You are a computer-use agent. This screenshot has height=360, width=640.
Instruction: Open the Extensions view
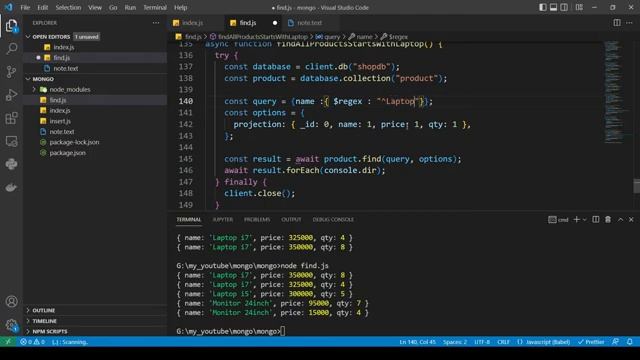click(x=11, y=118)
